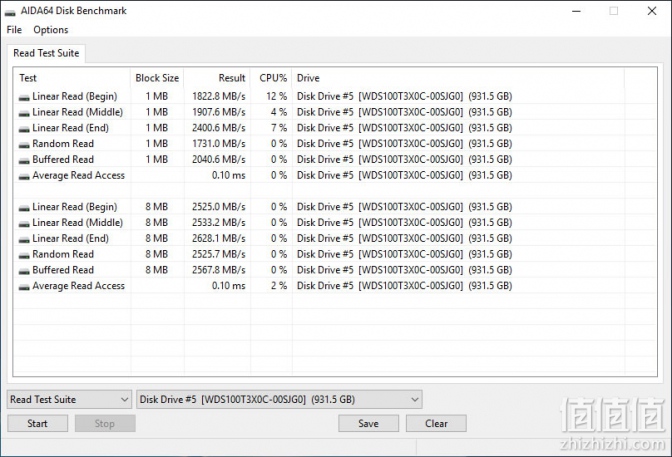Click the 4 % CPU value
This screenshot has width=672, height=457.
(x=279, y=112)
